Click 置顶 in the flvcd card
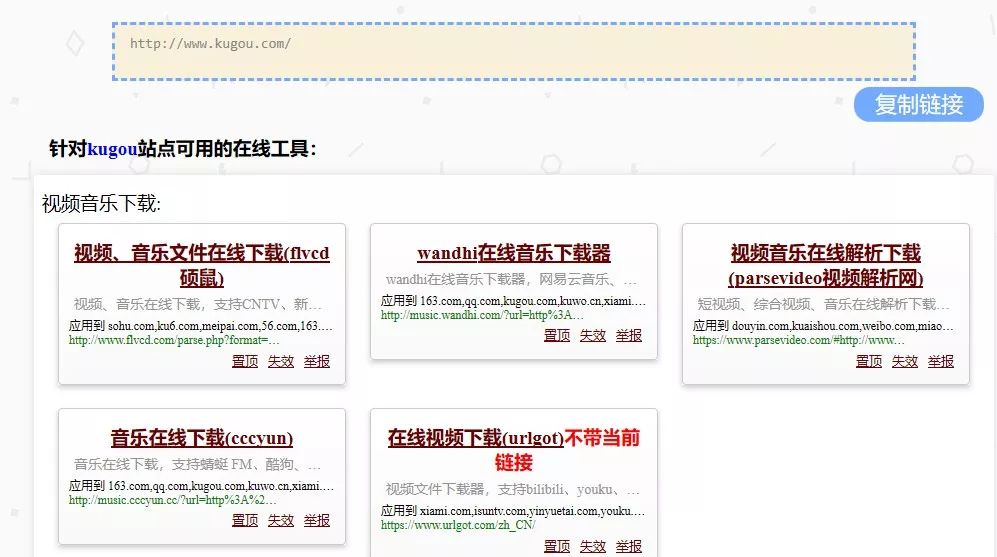 click(245, 361)
